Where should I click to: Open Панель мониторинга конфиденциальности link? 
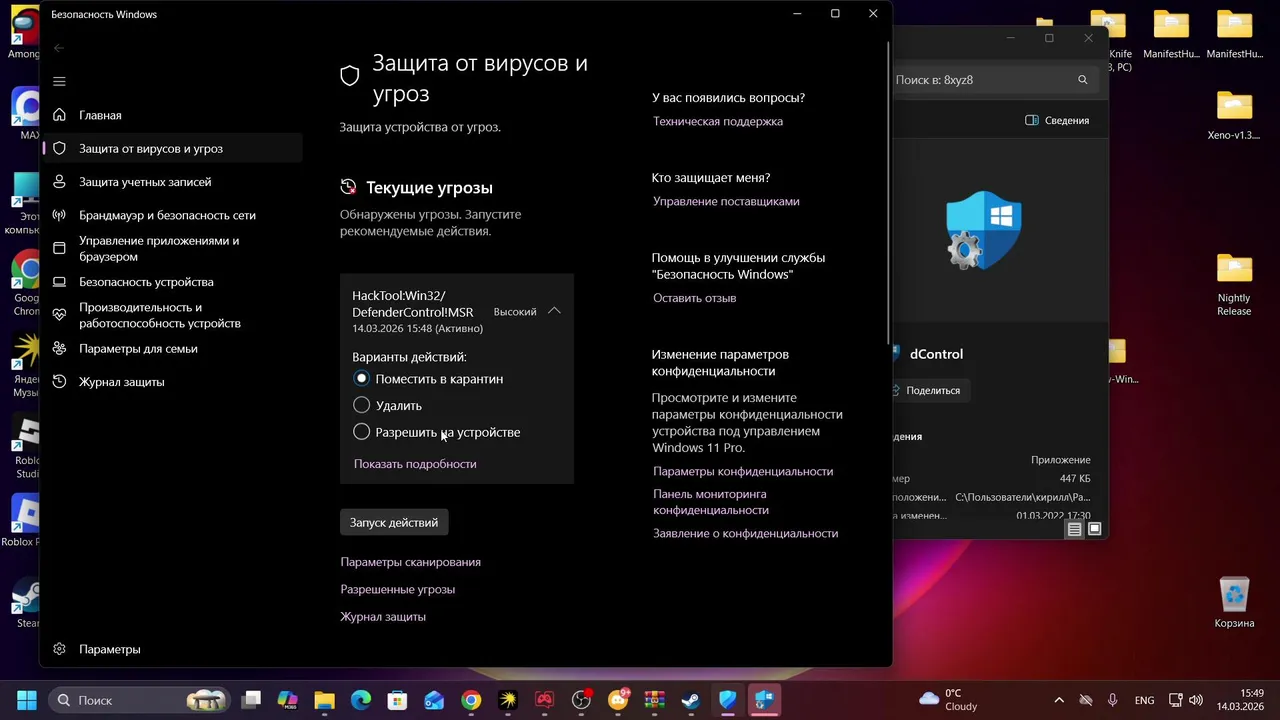click(x=711, y=502)
